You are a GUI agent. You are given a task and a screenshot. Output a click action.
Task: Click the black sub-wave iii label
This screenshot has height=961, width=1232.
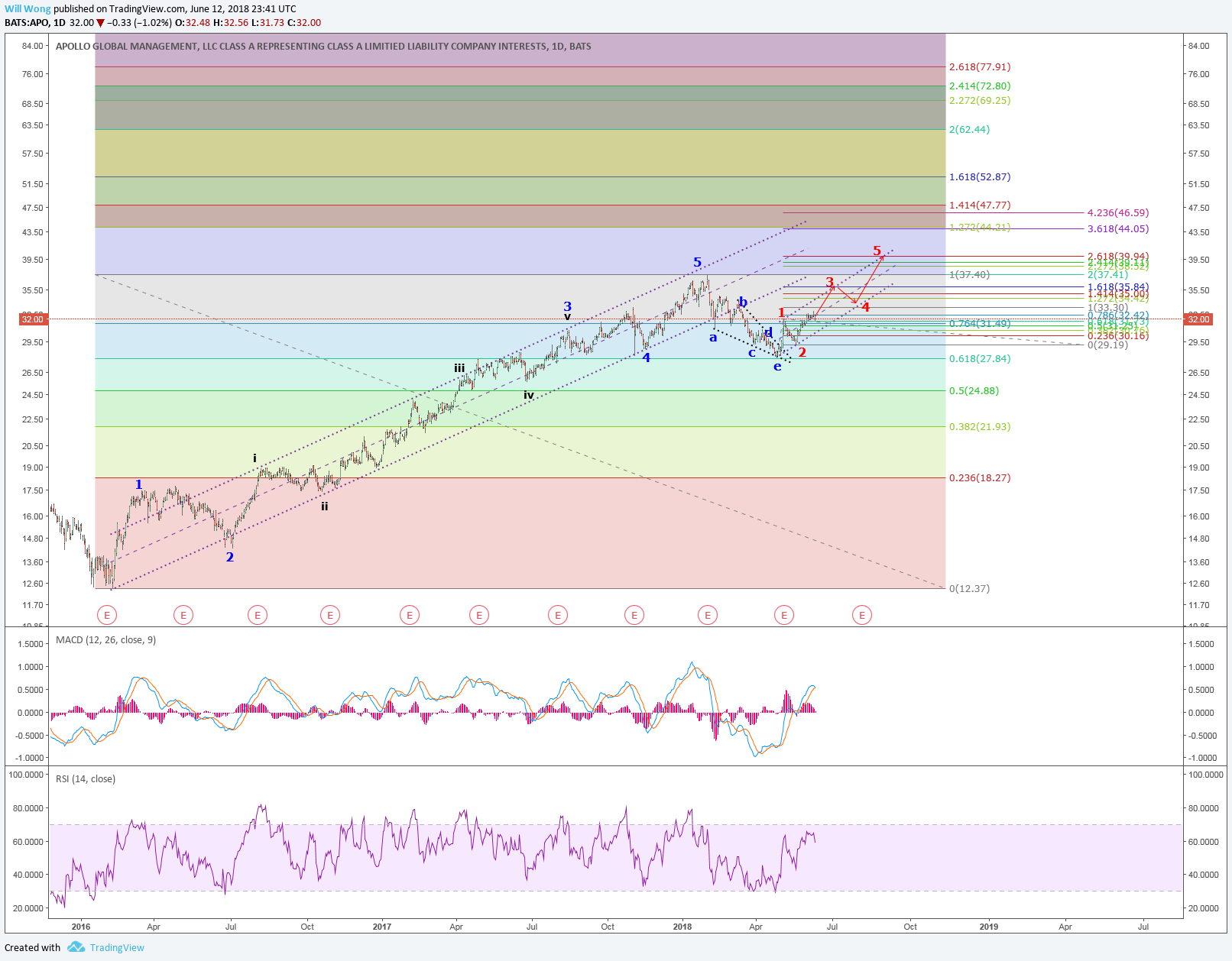tap(459, 368)
